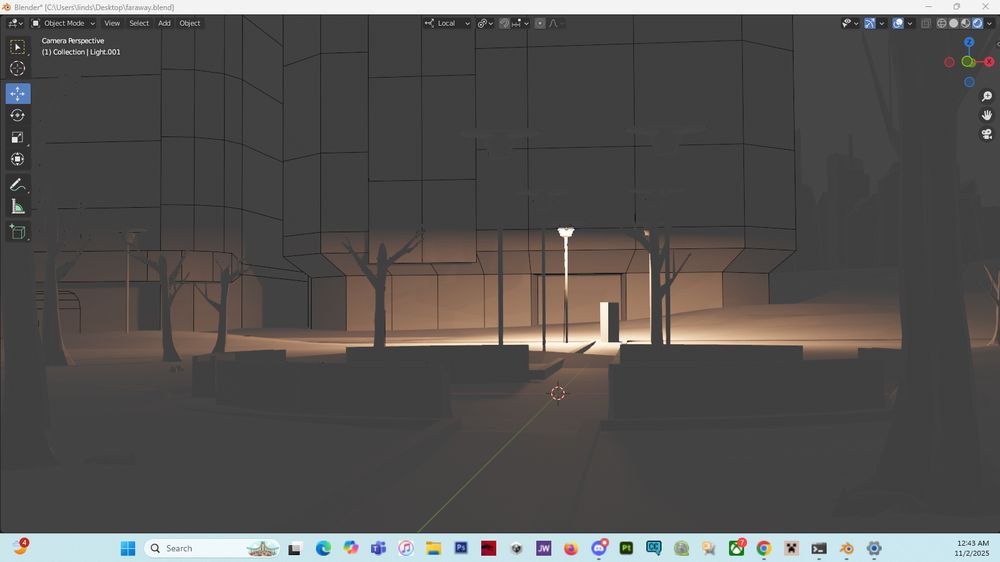
Task: Toggle snapping magnet
Action: pyautogui.click(x=504, y=23)
